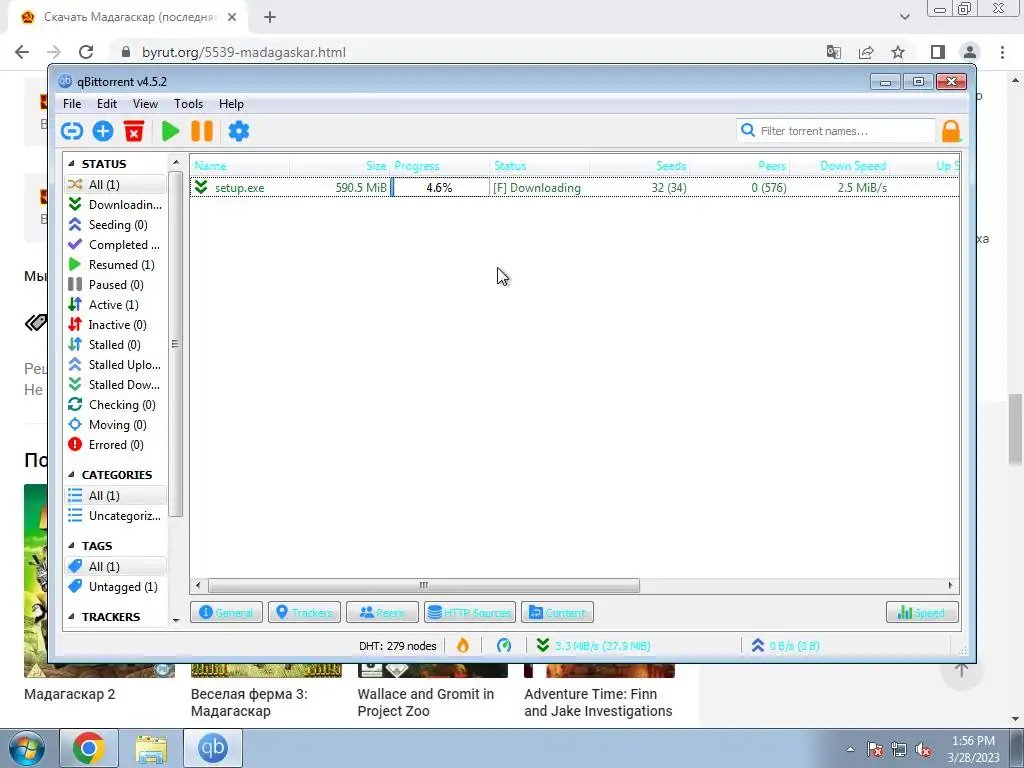Open the View menu

145,104
